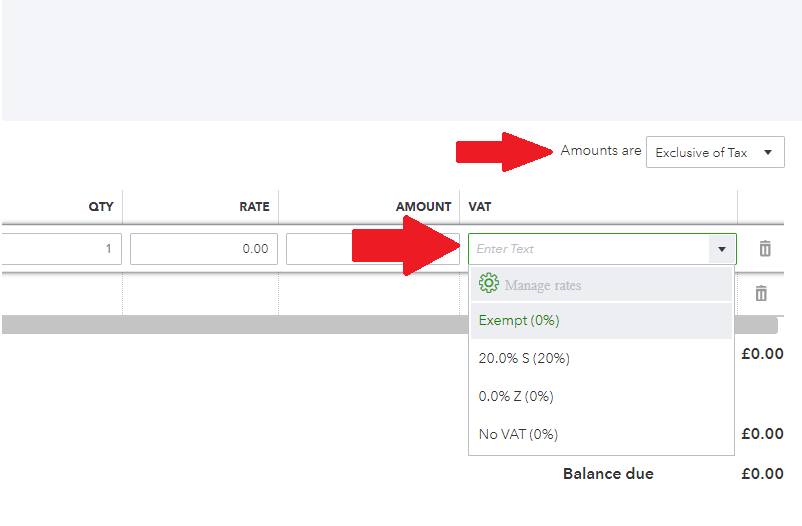Focus the RATE input showing 0.00
This screenshot has width=802, height=526.
pos(203,249)
